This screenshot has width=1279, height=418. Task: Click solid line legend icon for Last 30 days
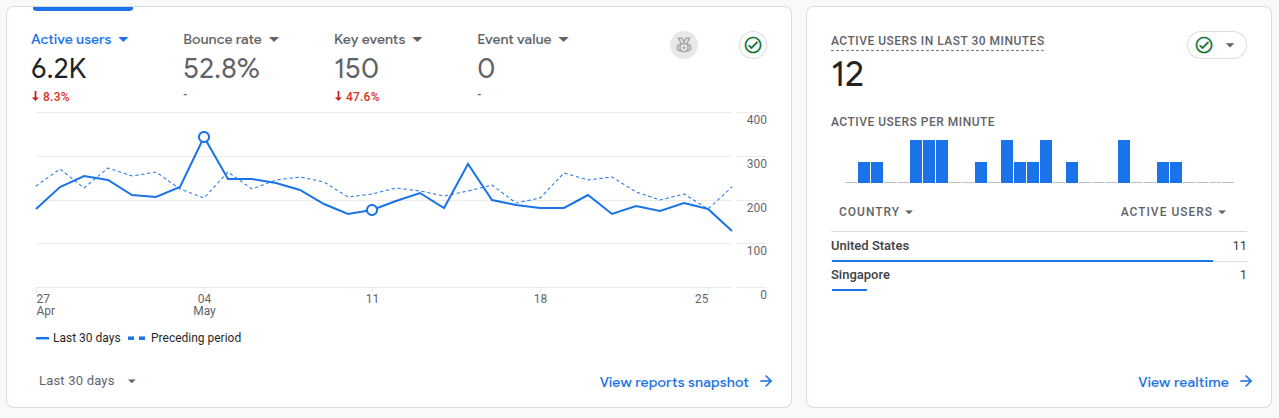[x=42, y=338]
